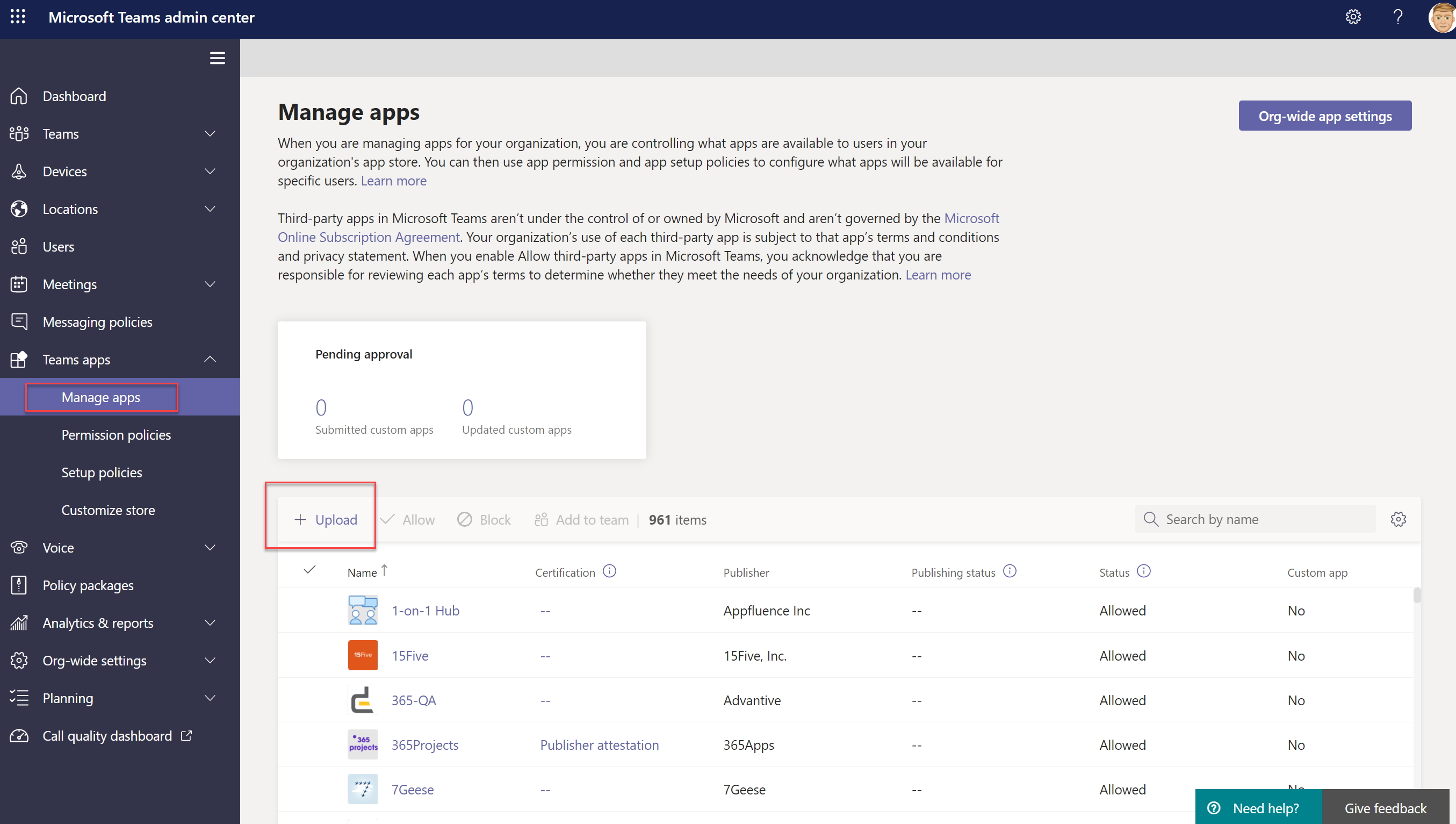Click the Org-wide app settings button
Viewport: 1456px width, 824px height.
1324,116
